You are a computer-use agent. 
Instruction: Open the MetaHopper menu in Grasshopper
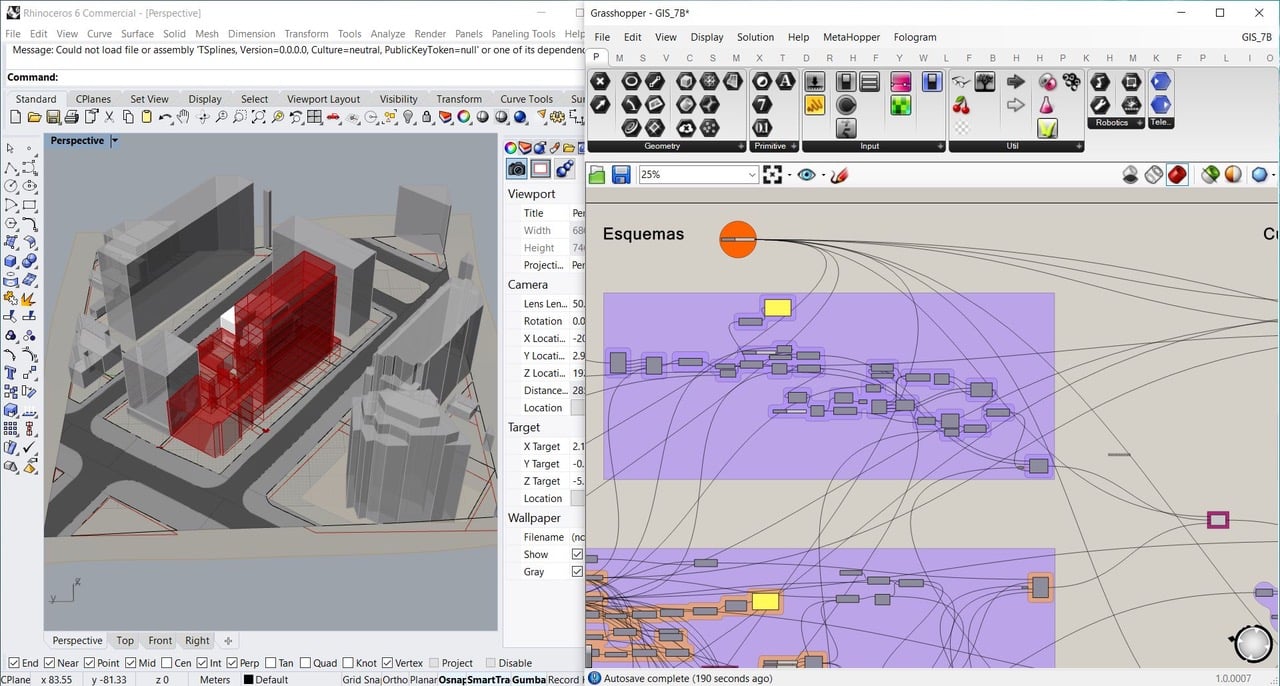click(x=851, y=37)
